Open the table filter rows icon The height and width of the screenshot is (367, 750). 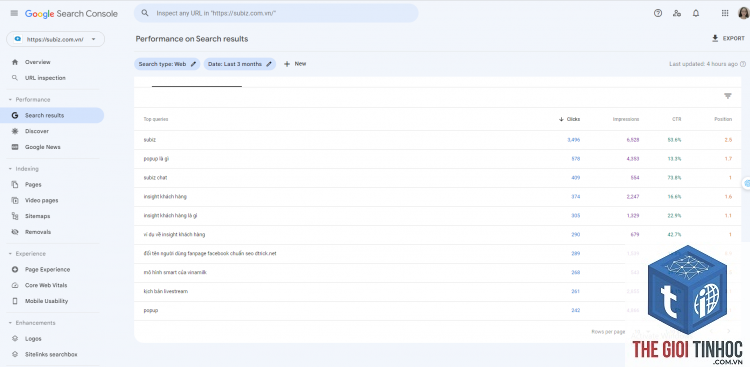[x=728, y=96]
